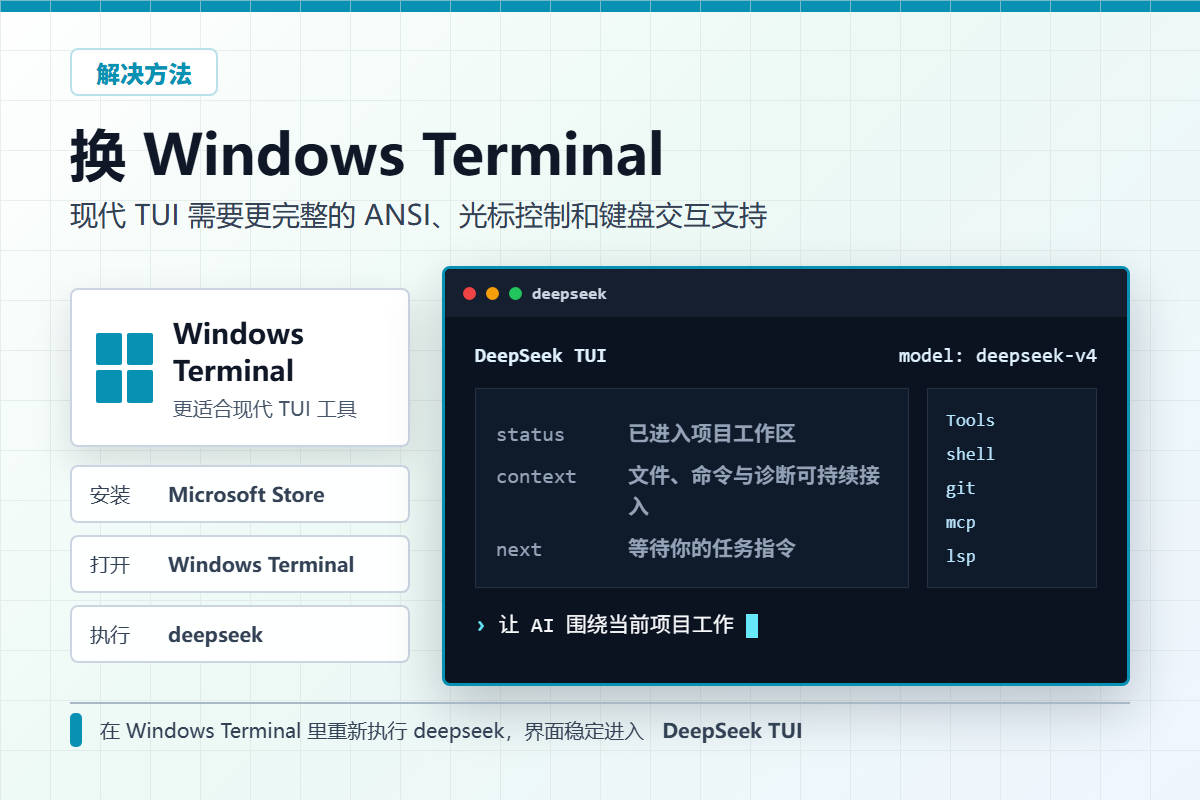The width and height of the screenshot is (1200, 800).
Task: Click the orange minimize dot in deepseek terminal
Action: pos(492,294)
